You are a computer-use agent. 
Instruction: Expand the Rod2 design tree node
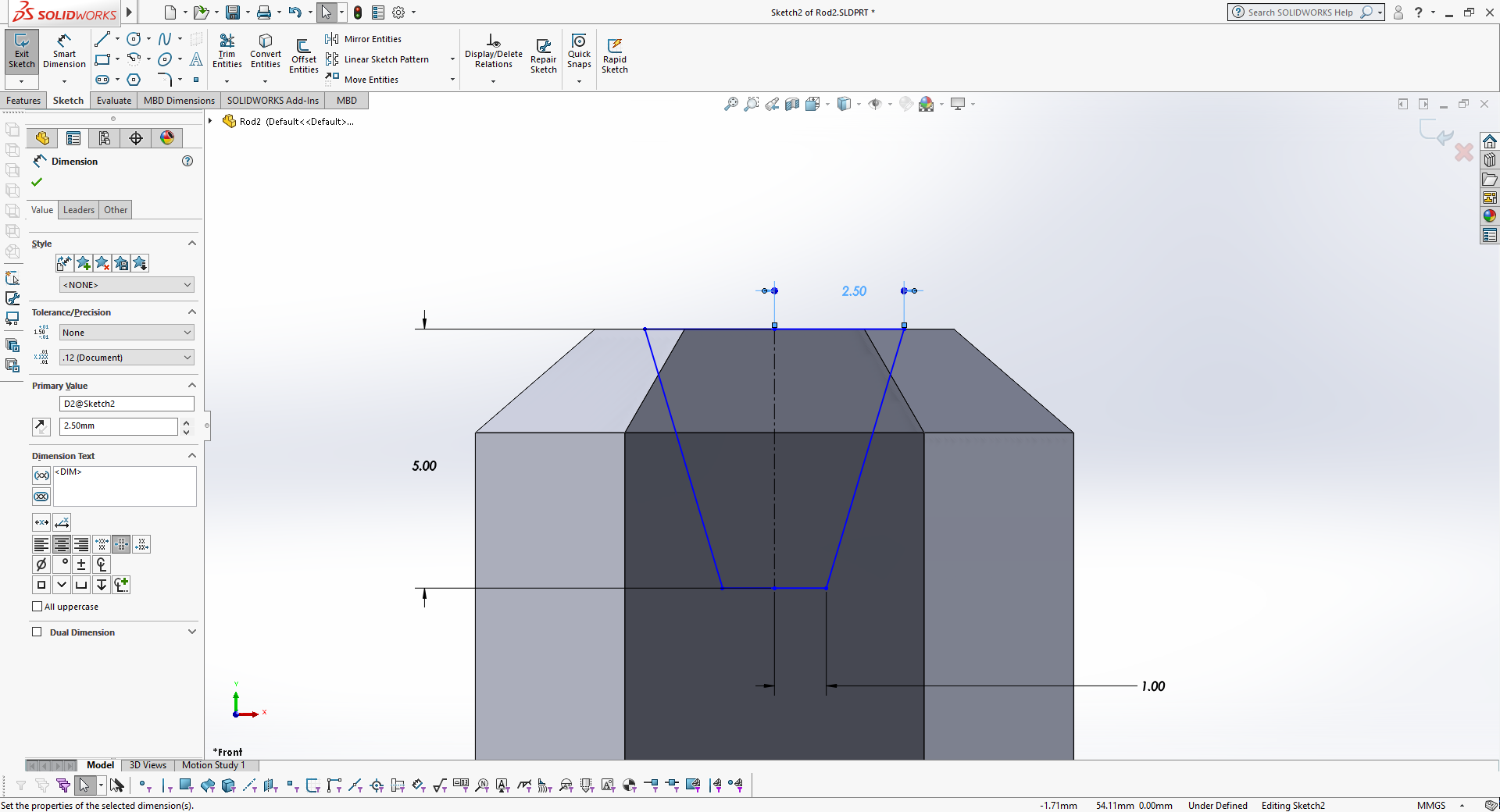point(210,121)
